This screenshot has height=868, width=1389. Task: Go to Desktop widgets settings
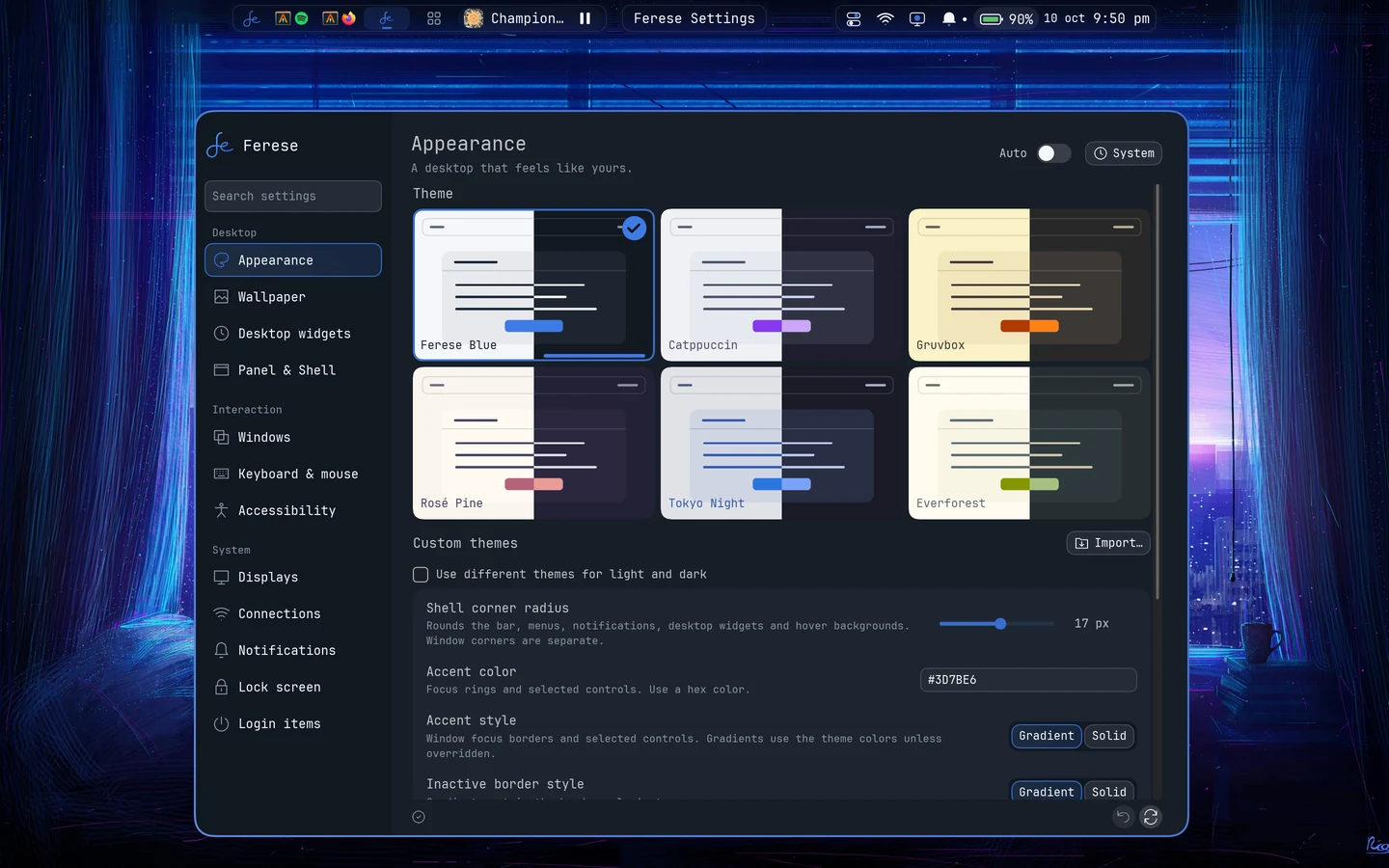point(293,334)
